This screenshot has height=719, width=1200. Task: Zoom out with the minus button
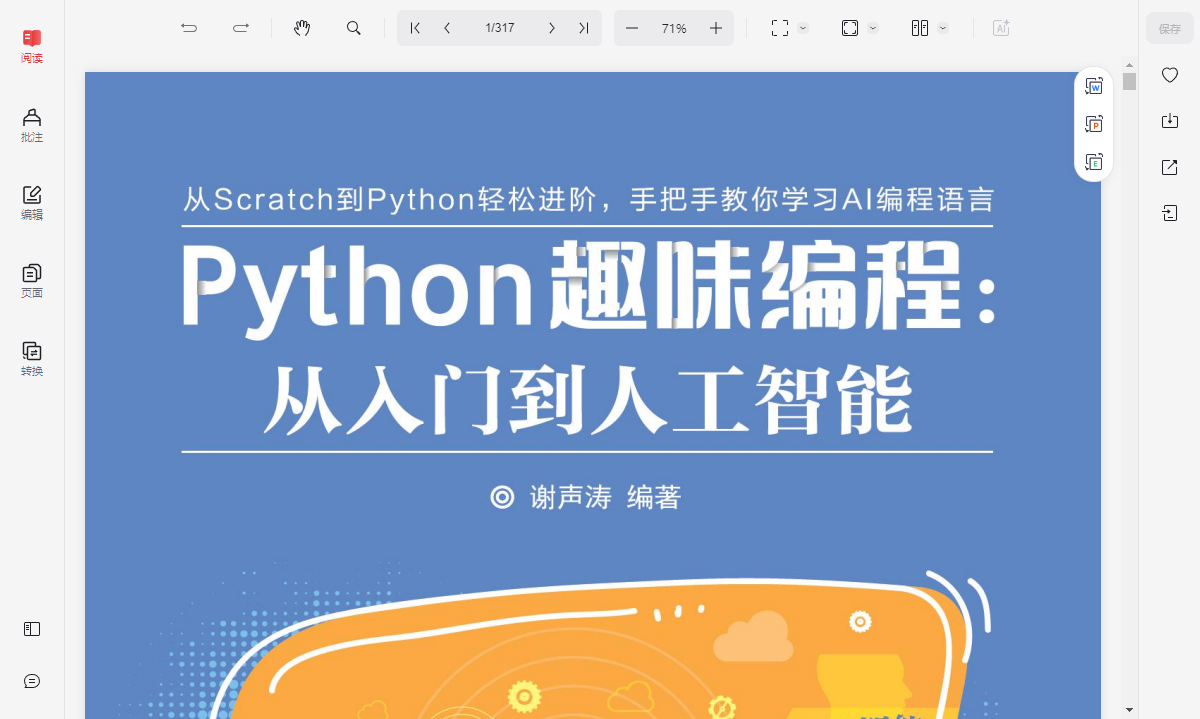632,28
